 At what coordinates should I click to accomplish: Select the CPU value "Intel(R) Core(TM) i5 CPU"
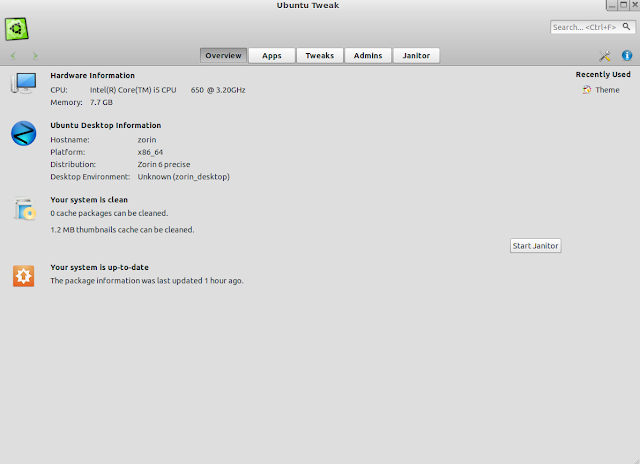pos(133,90)
